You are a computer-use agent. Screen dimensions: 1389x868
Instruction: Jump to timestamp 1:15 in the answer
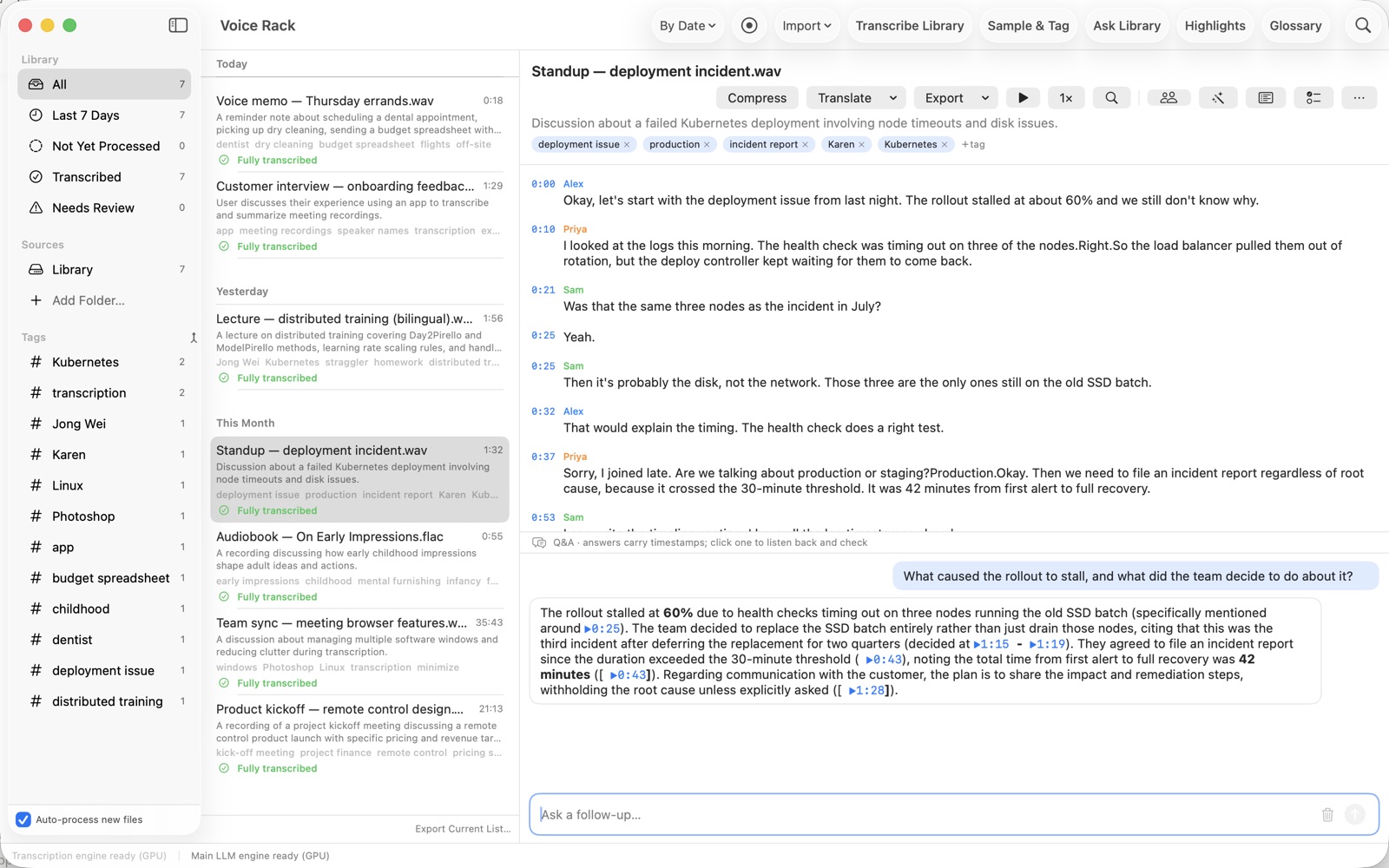pos(991,644)
